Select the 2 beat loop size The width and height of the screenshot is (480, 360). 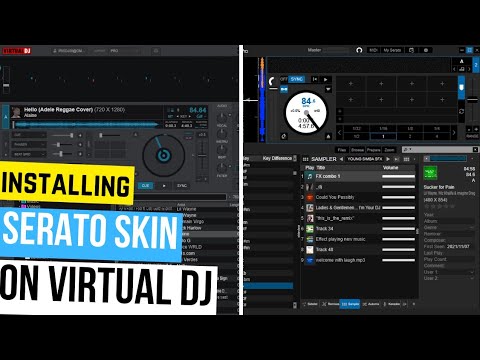click(410, 136)
